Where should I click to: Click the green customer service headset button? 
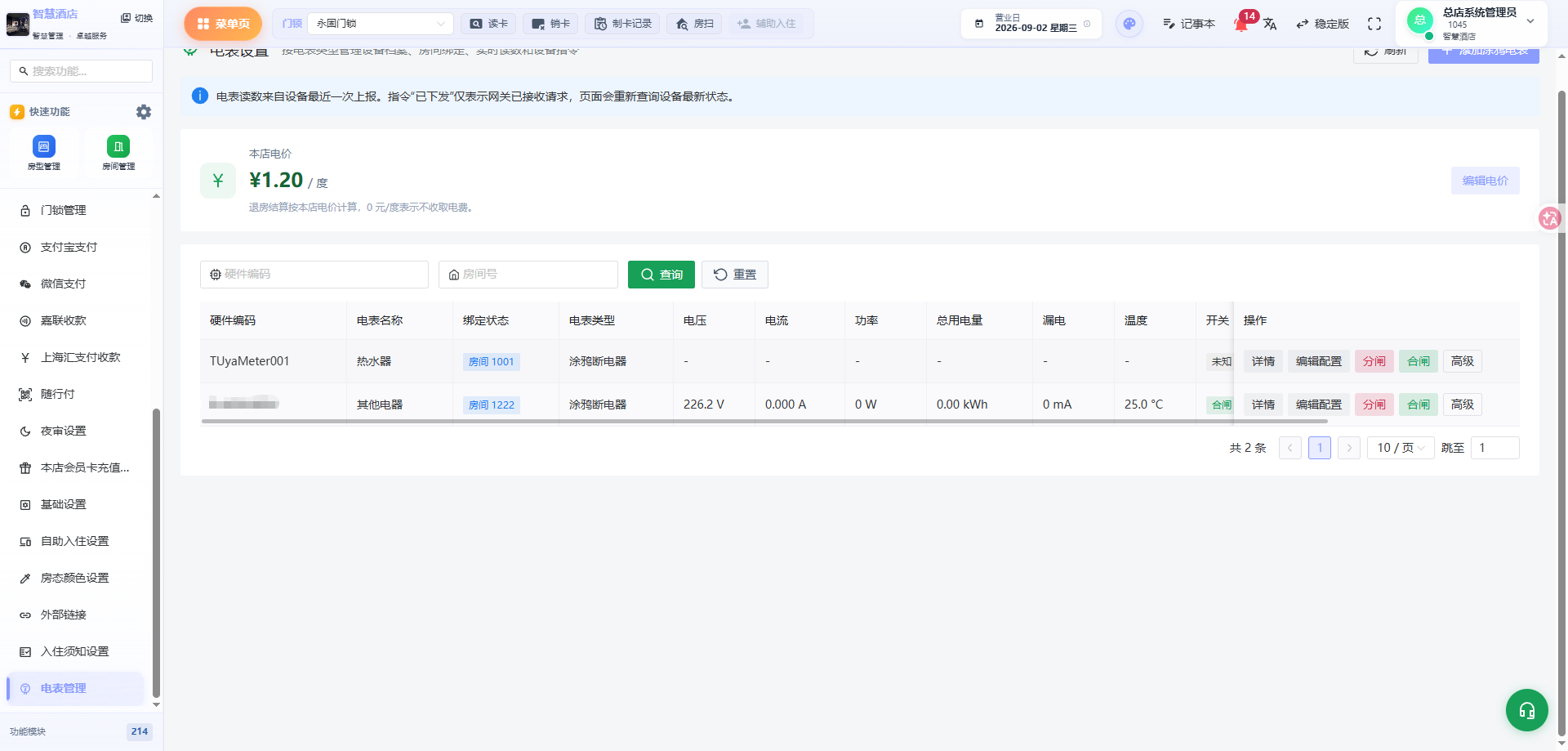(x=1526, y=710)
